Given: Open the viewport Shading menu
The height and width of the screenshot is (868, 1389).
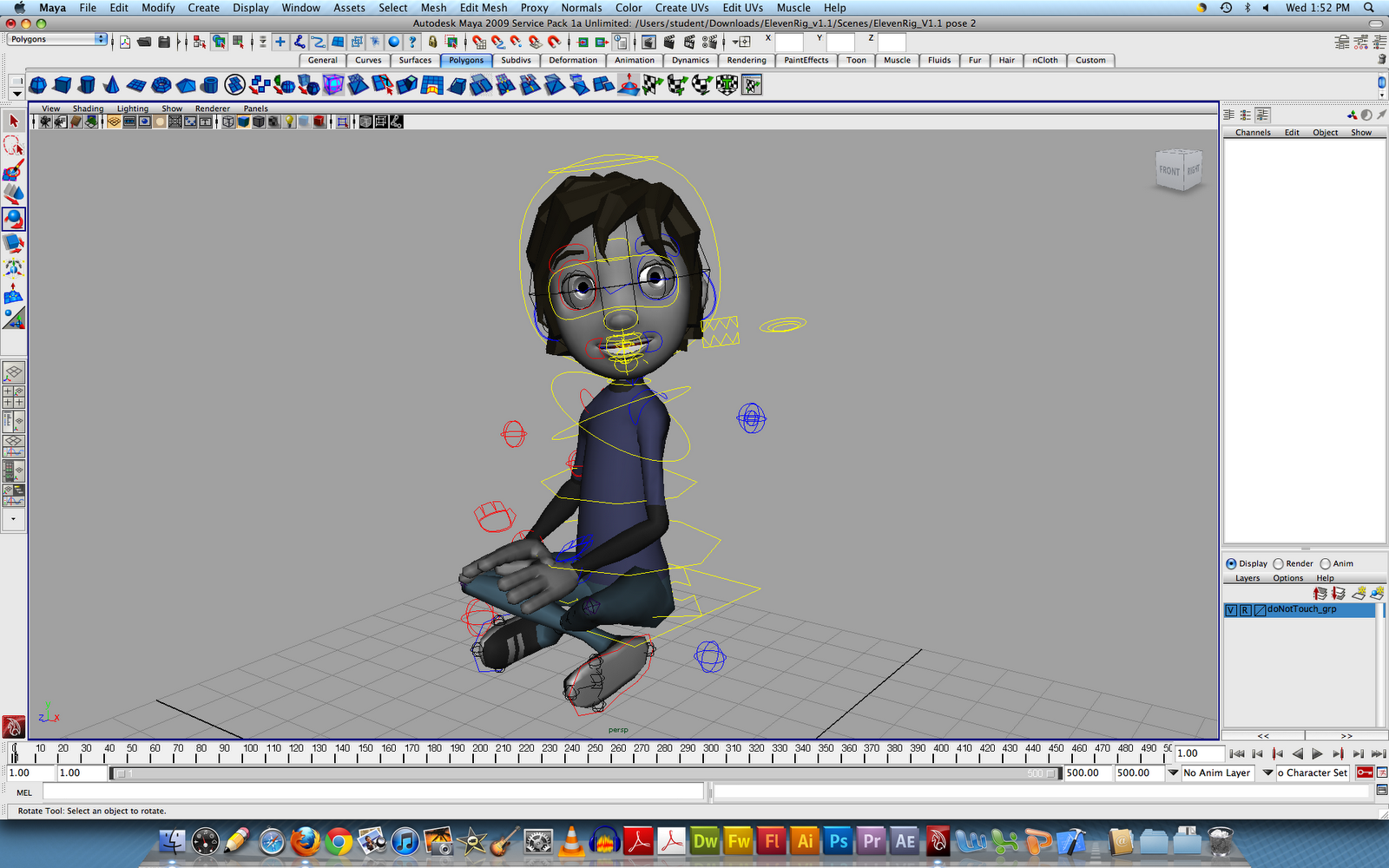Looking at the screenshot, I should point(88,108).
